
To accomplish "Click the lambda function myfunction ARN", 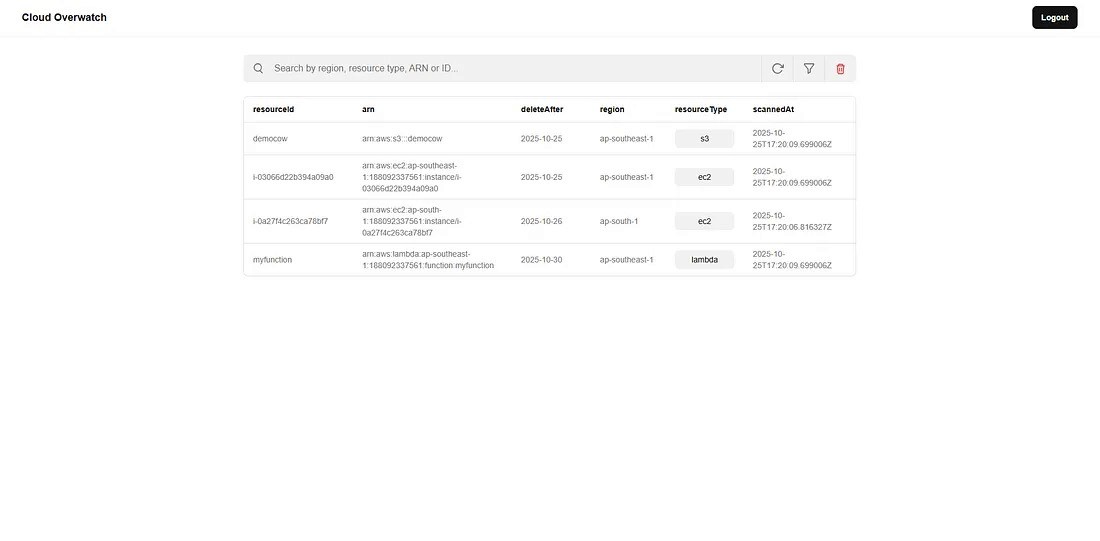I will (428, 260).
